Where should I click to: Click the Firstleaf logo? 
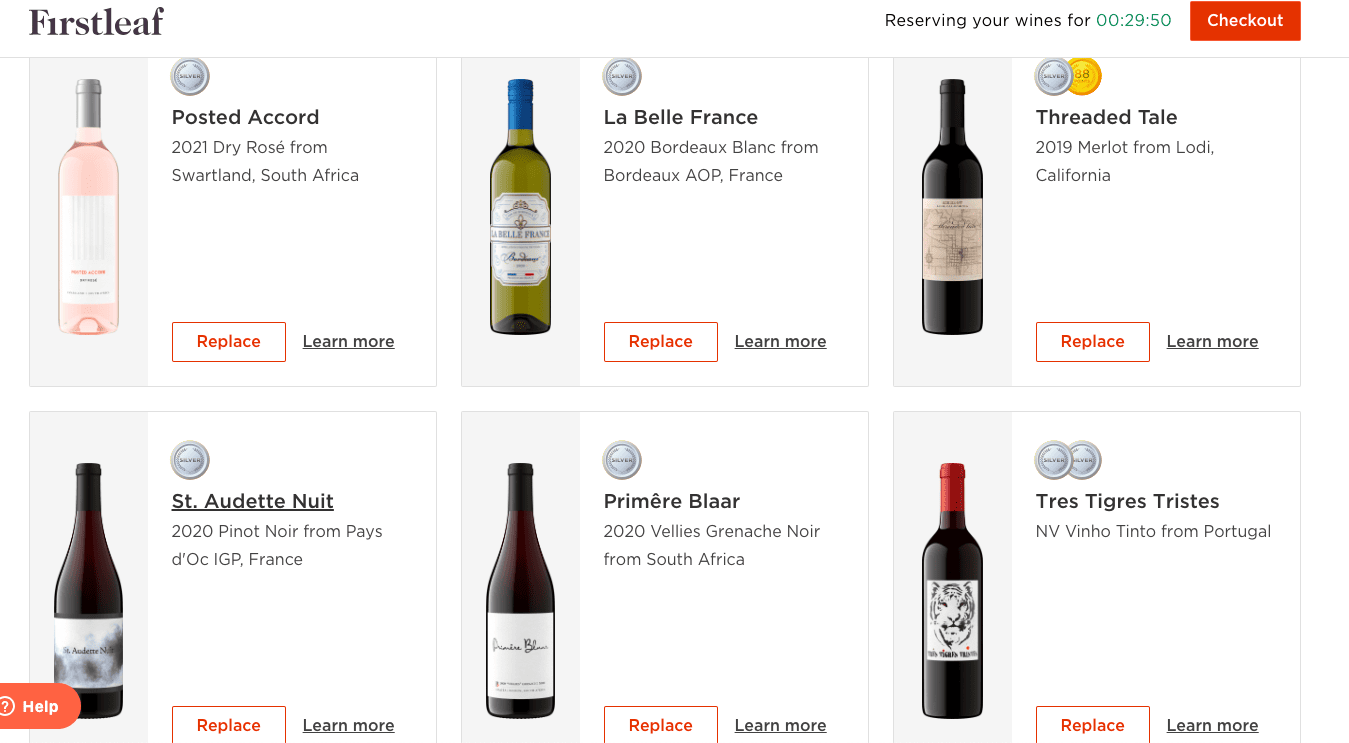(96, 22)
